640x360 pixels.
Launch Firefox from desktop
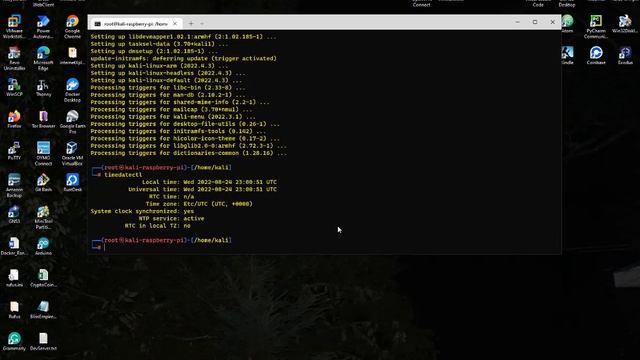coord(14,120)
